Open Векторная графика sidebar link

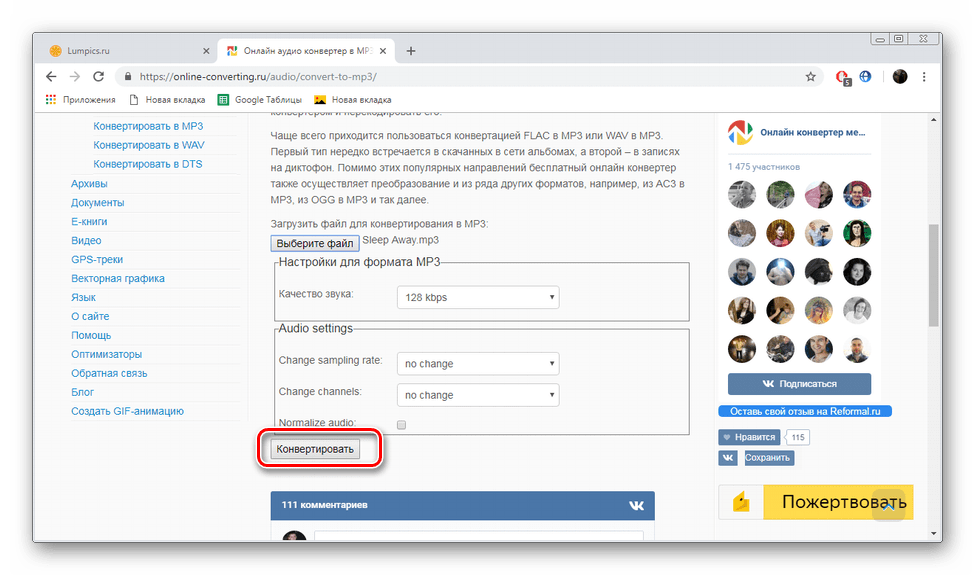click(x=118, y=278)
